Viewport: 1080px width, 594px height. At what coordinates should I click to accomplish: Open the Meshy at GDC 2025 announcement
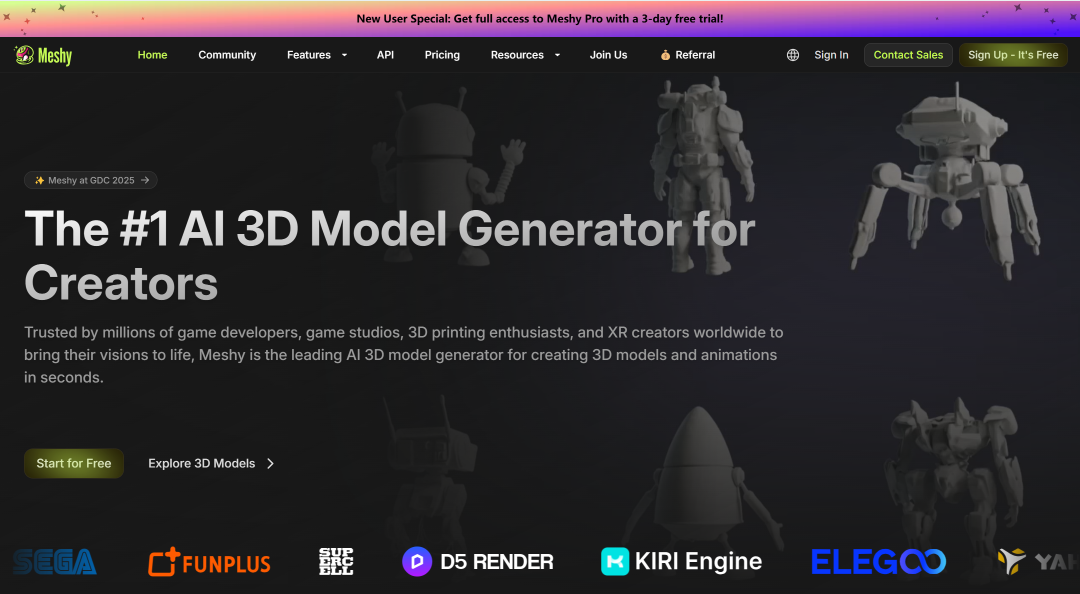coord(91,180)
